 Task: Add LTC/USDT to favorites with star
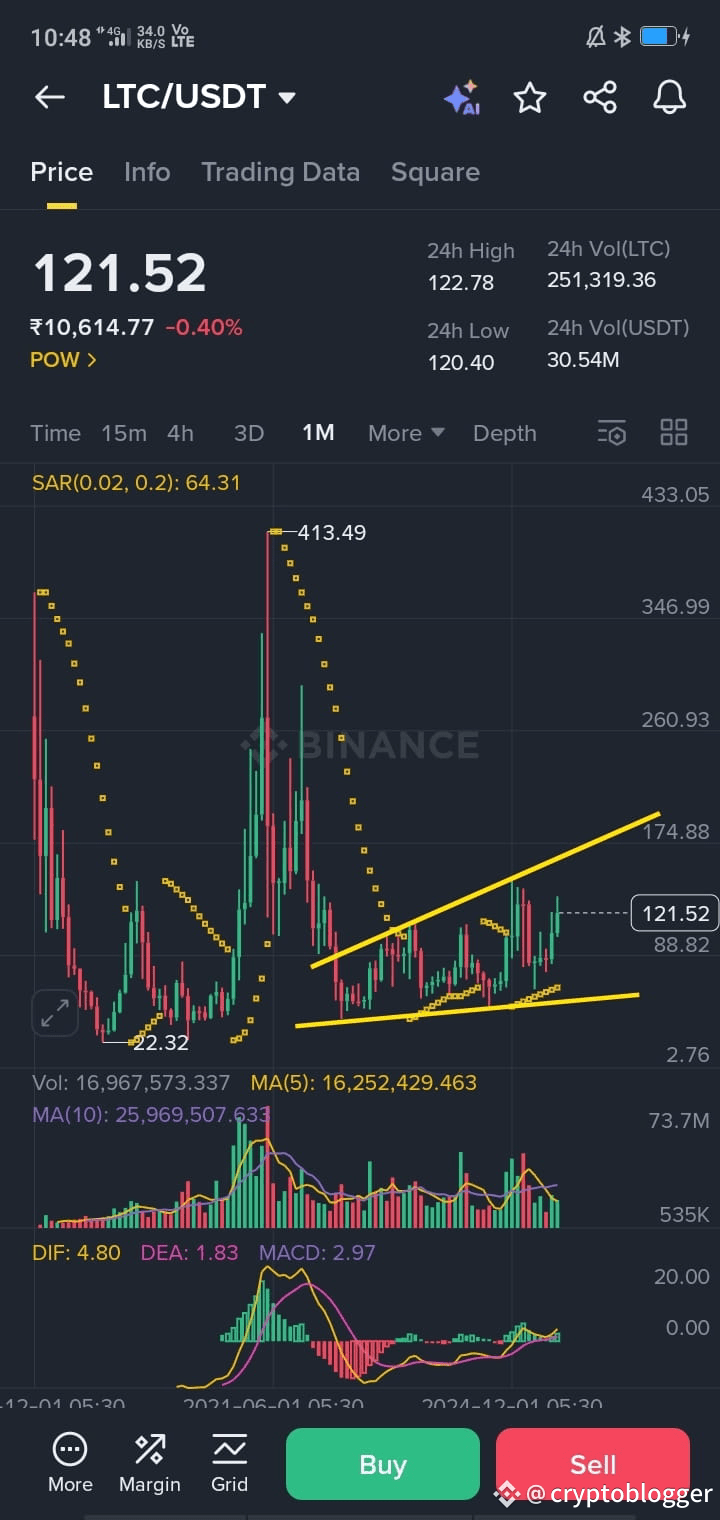click(x=530, y=97)
